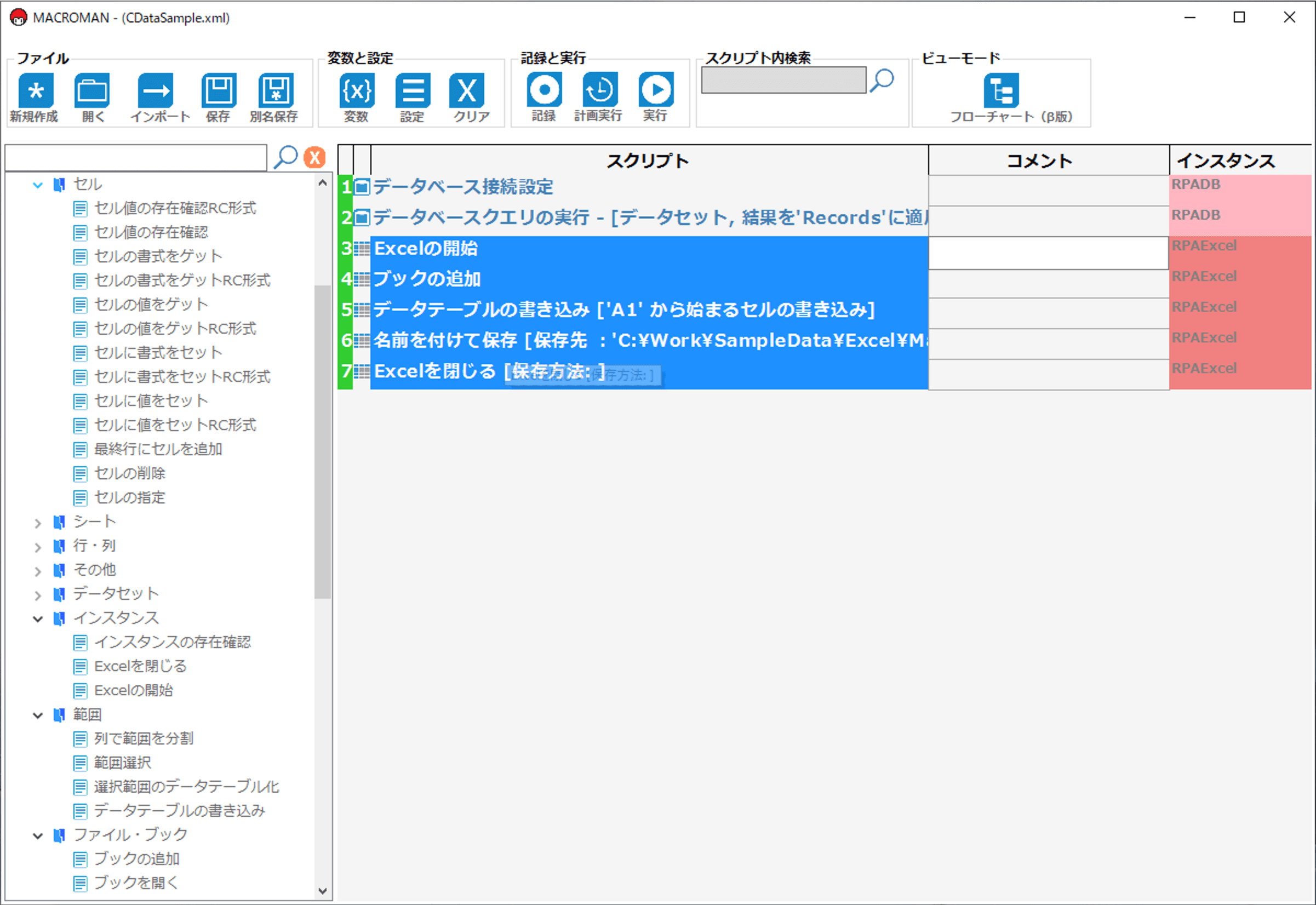Collapse the セル tree node
The image size is (1316, 905).
(x=38, y=185)
